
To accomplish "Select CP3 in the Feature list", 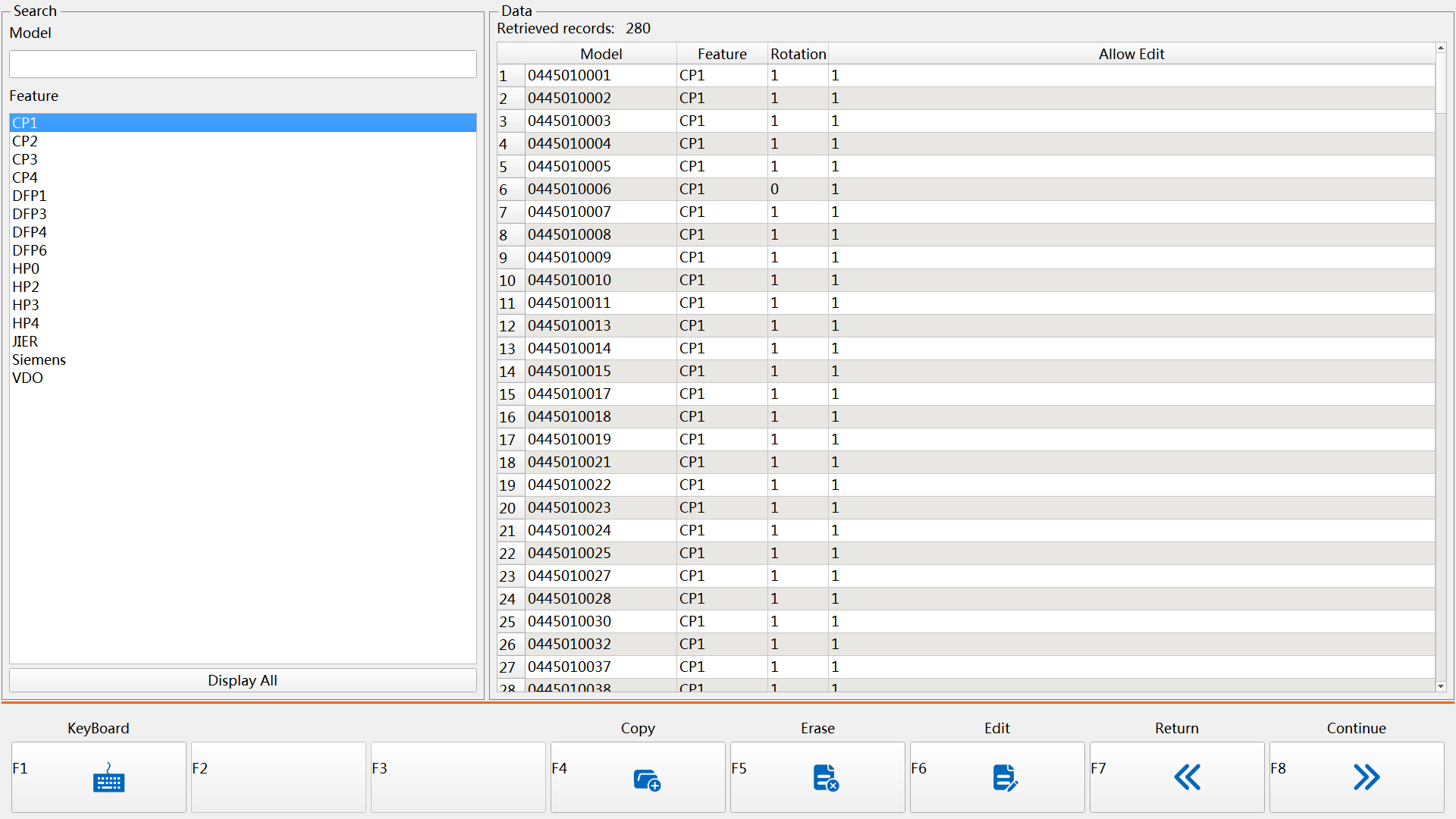I will coord(25,159).
